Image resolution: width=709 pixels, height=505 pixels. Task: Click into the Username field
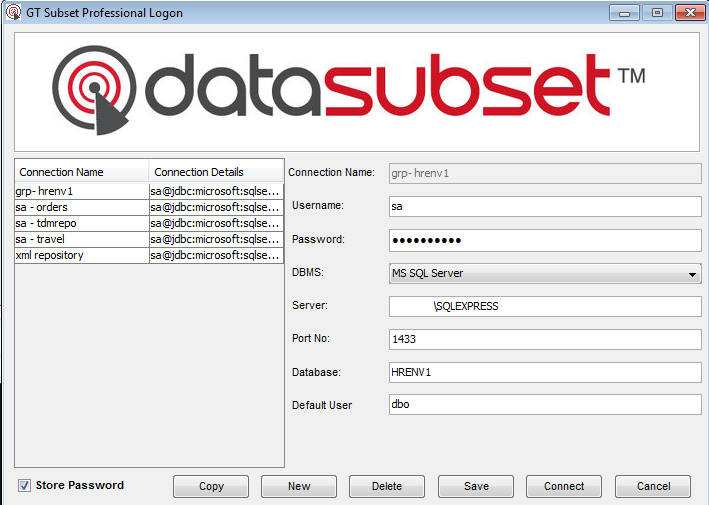coord(545,206)
